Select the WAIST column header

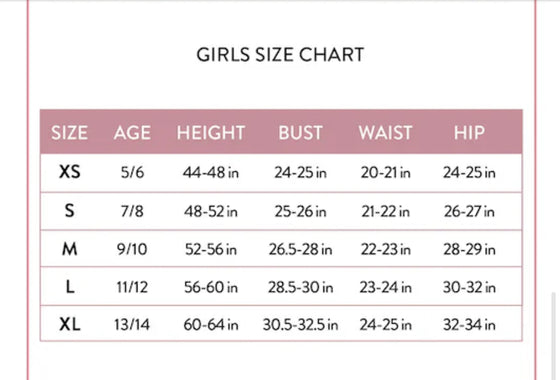(385, 133)
